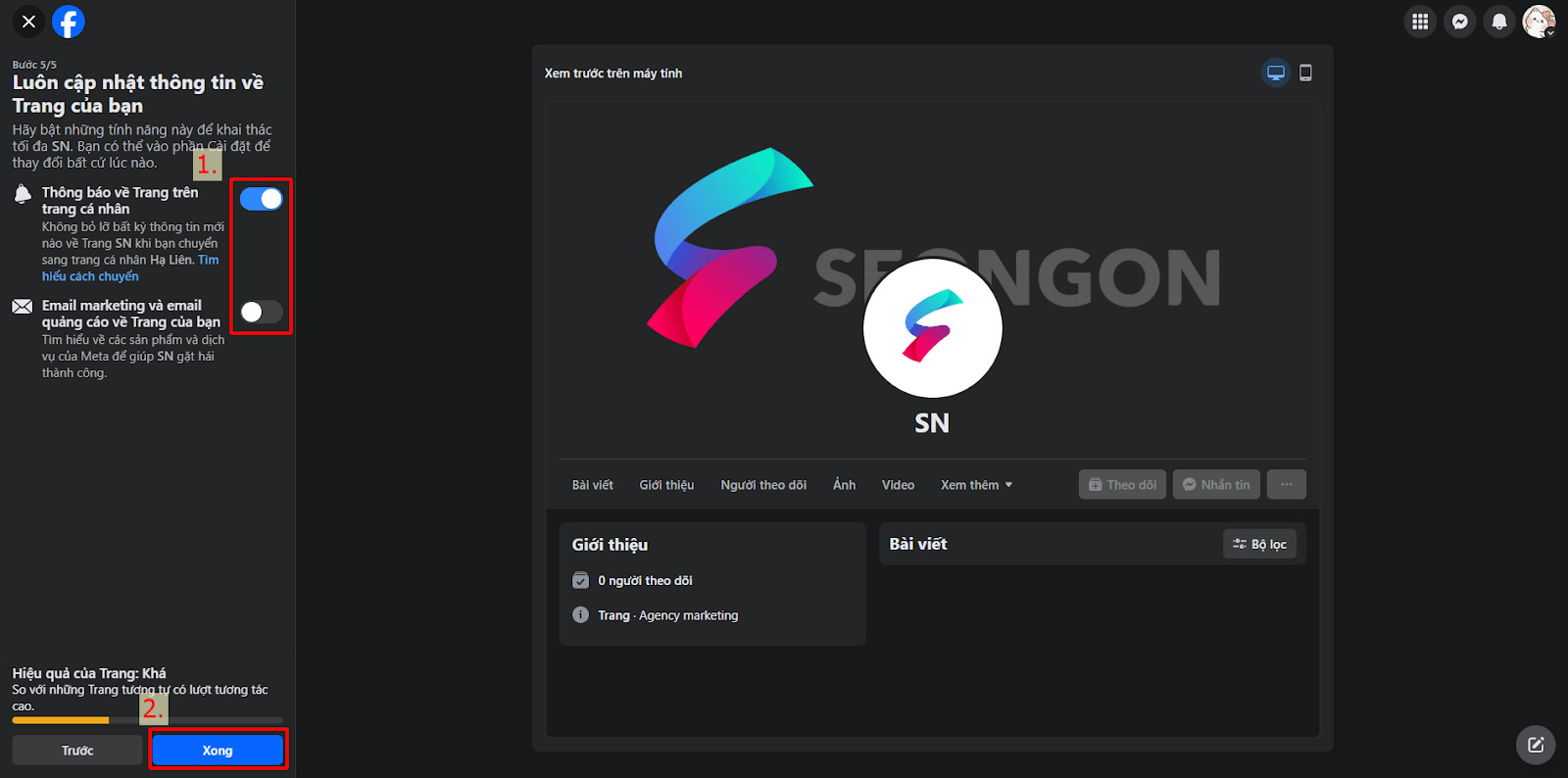Click the bell icon beside Page notifications

(23, 194)
